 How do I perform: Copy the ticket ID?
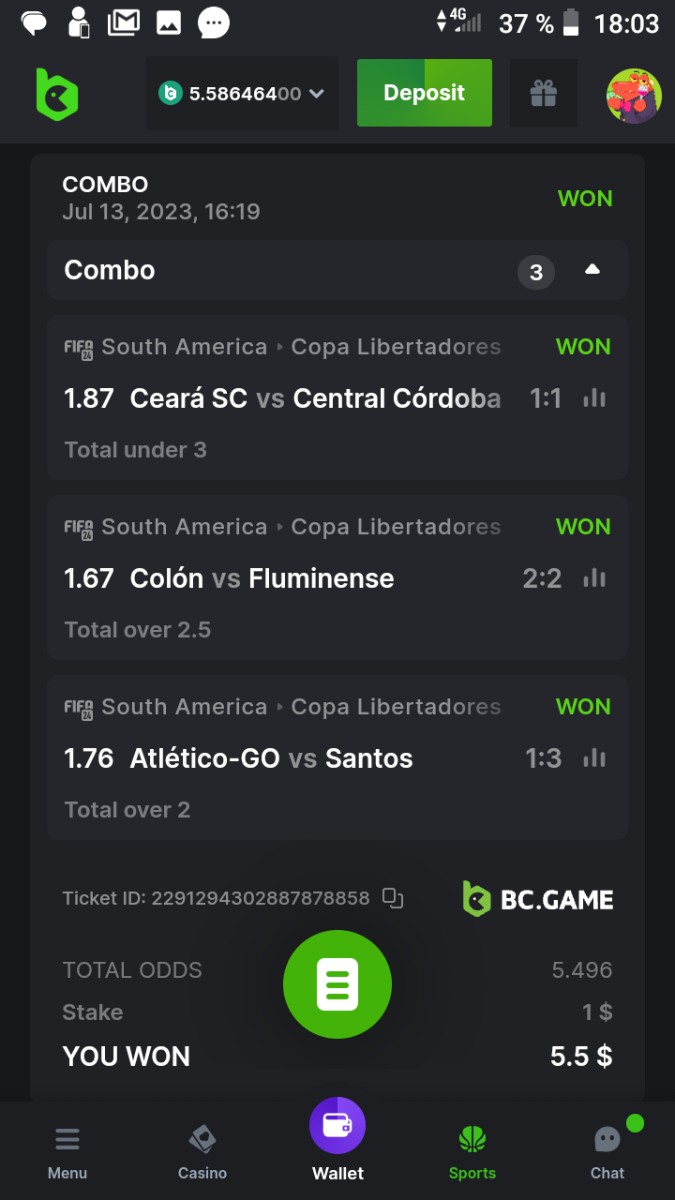tap(393, 898)
